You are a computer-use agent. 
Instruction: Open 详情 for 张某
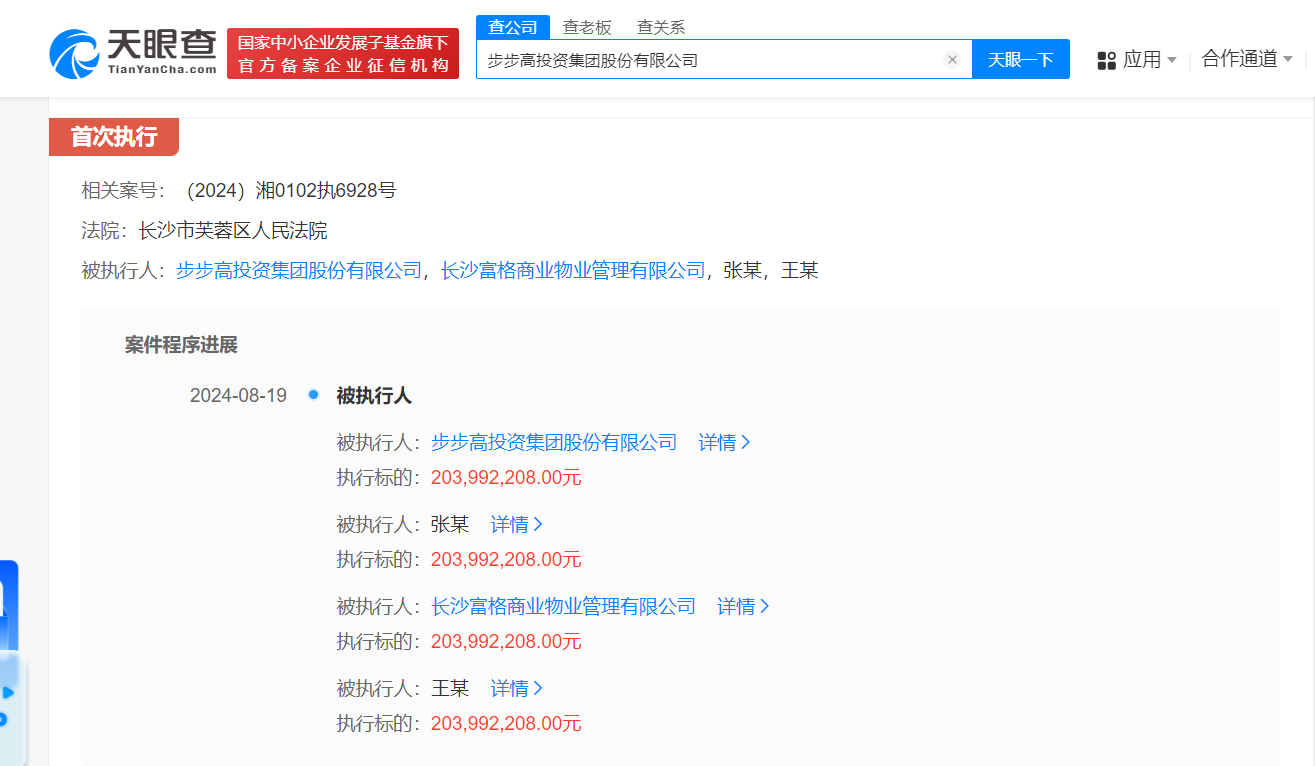[516, 524]
